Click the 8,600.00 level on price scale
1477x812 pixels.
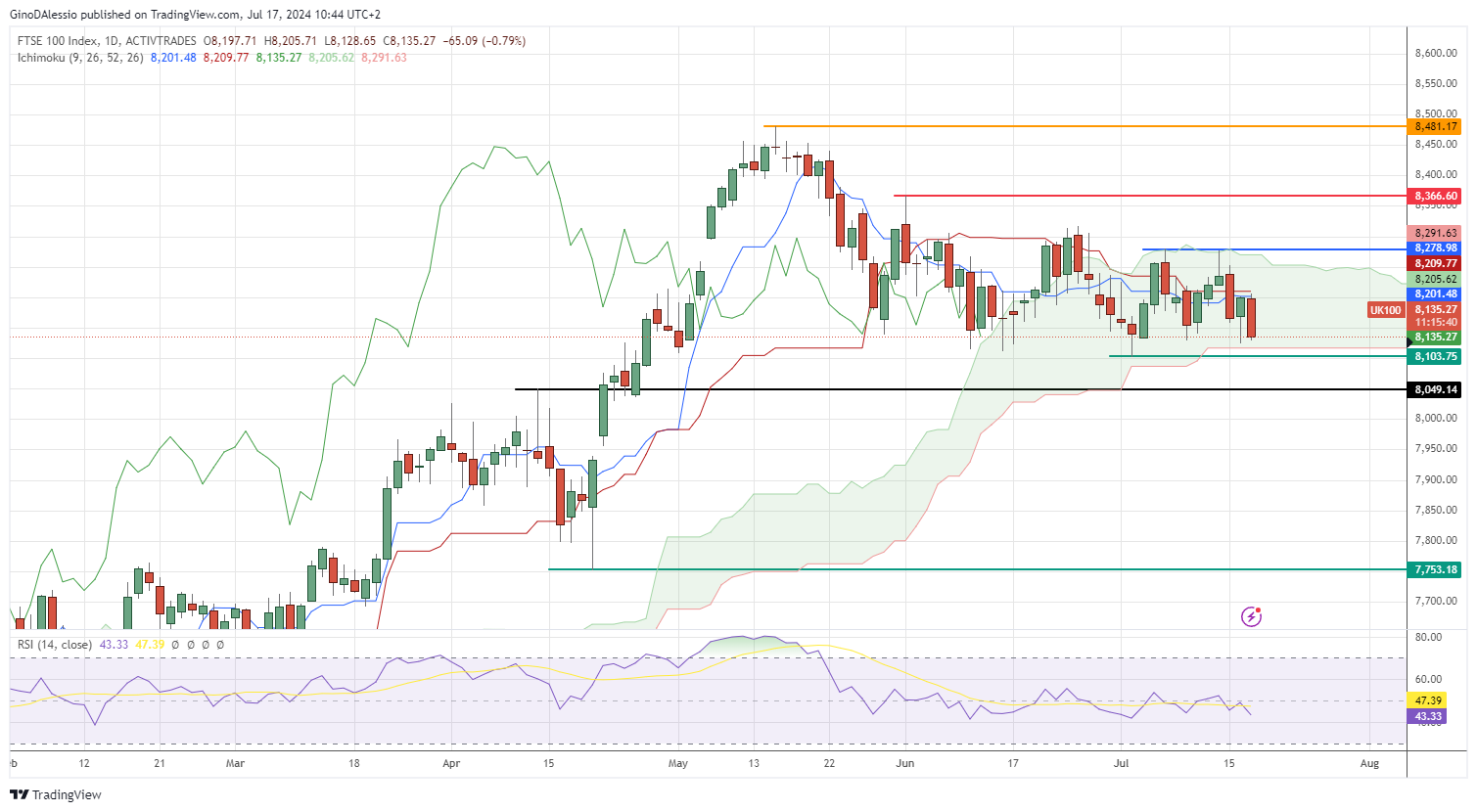[1435, 54]
